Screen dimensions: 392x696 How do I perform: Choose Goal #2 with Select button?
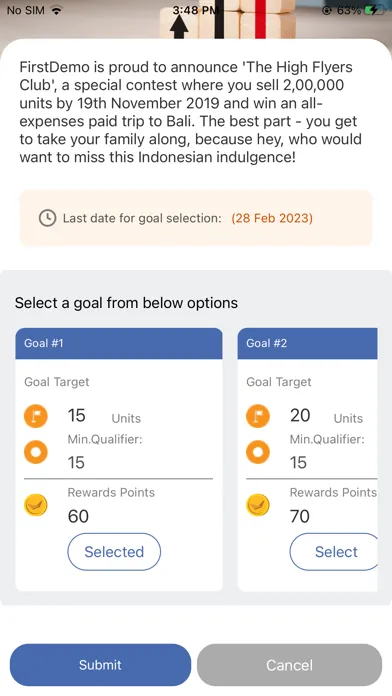pos(334,552)
